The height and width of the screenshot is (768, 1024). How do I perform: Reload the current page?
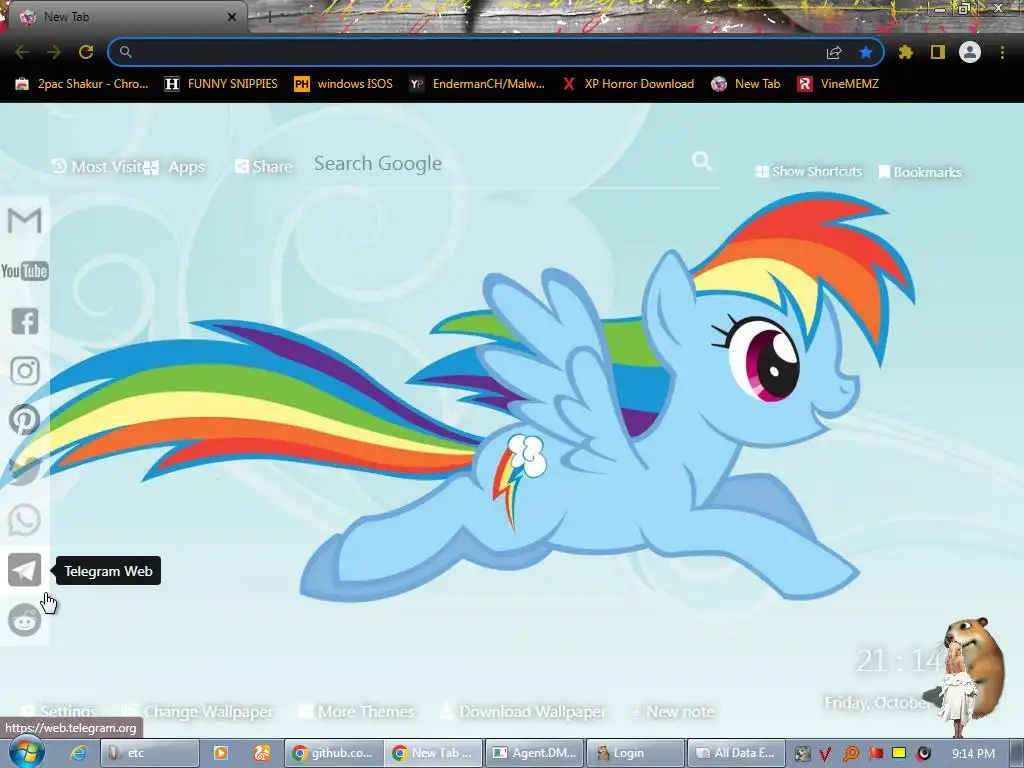(x=86, y=52)
